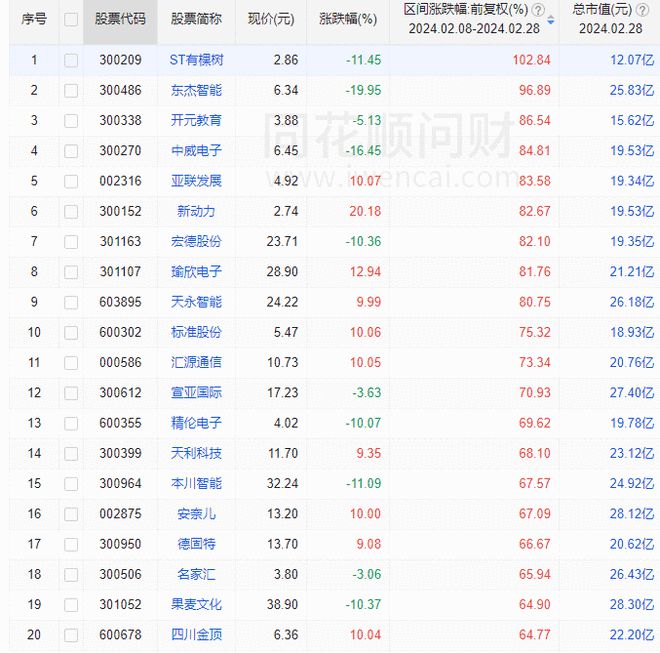660x653 pixels.
Task: Open help icon next to 区间涨跌幅 header
Action: click(x=538, y=10)
